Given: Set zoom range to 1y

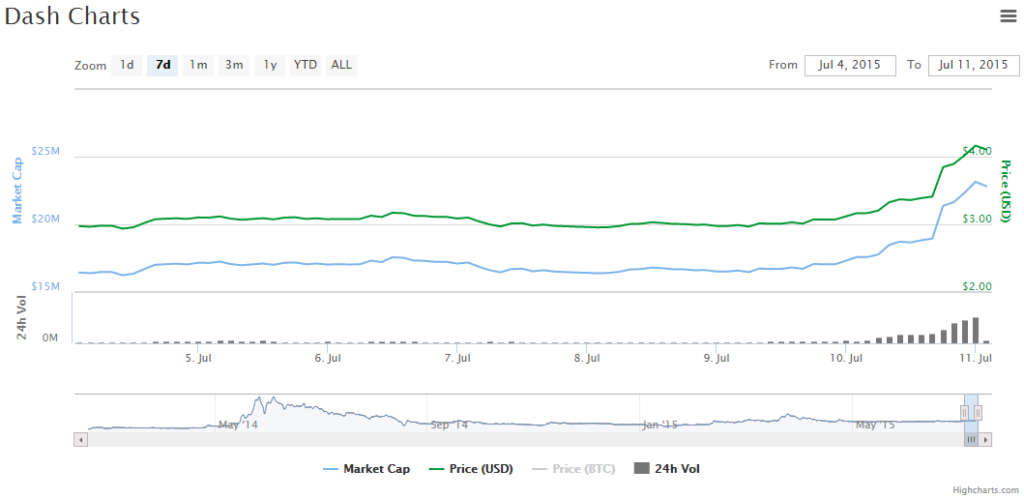Looking at the screenshot, I should pyautogui.click(x=270, y=65).
